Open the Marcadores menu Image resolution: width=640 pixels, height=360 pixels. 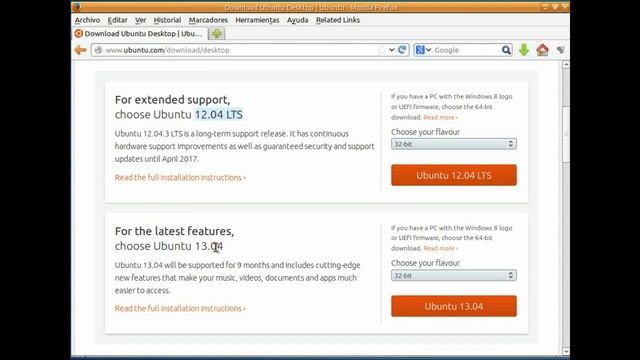click(208, 20)
